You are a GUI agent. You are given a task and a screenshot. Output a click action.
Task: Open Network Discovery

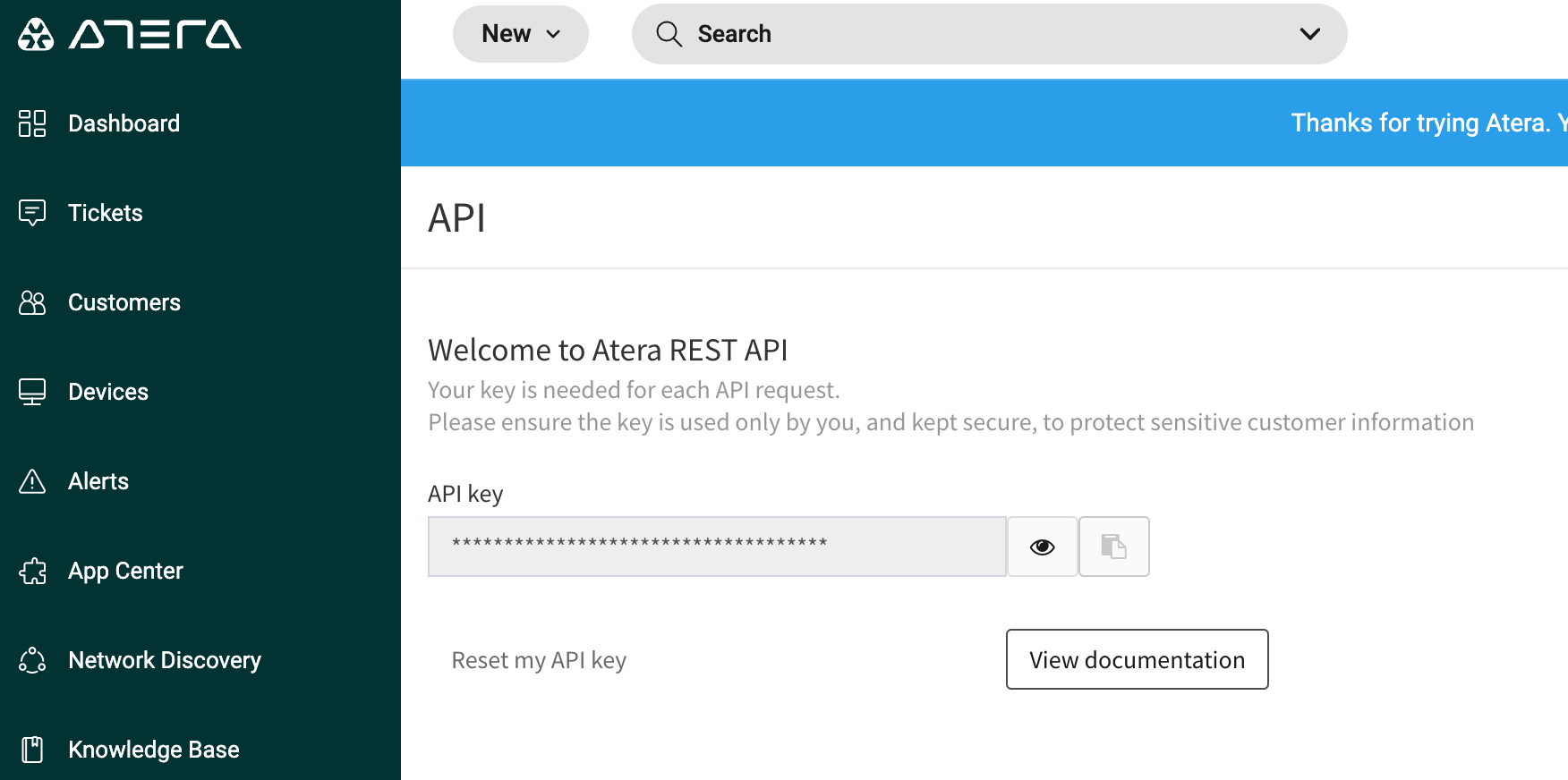[x=165, y=660]
